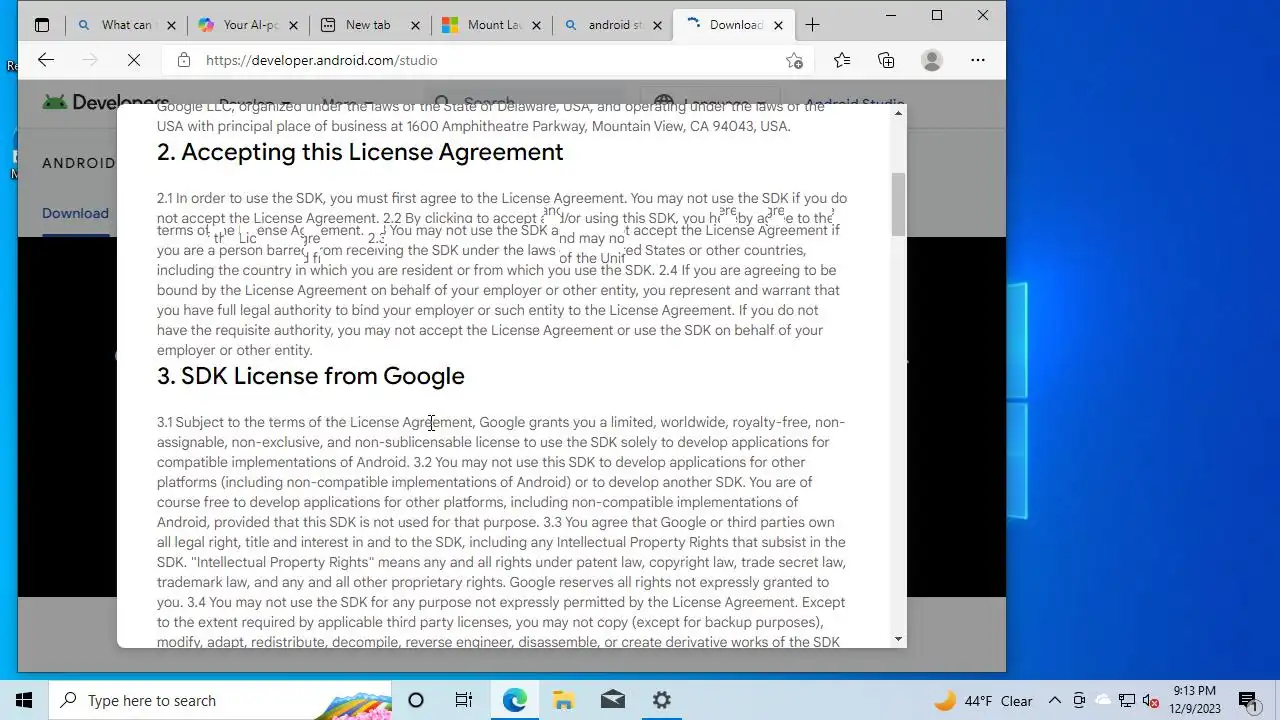Screen dimensions: 1280x720
Task: Switch to the 'New tab' tab
Action: coord(370,25)
